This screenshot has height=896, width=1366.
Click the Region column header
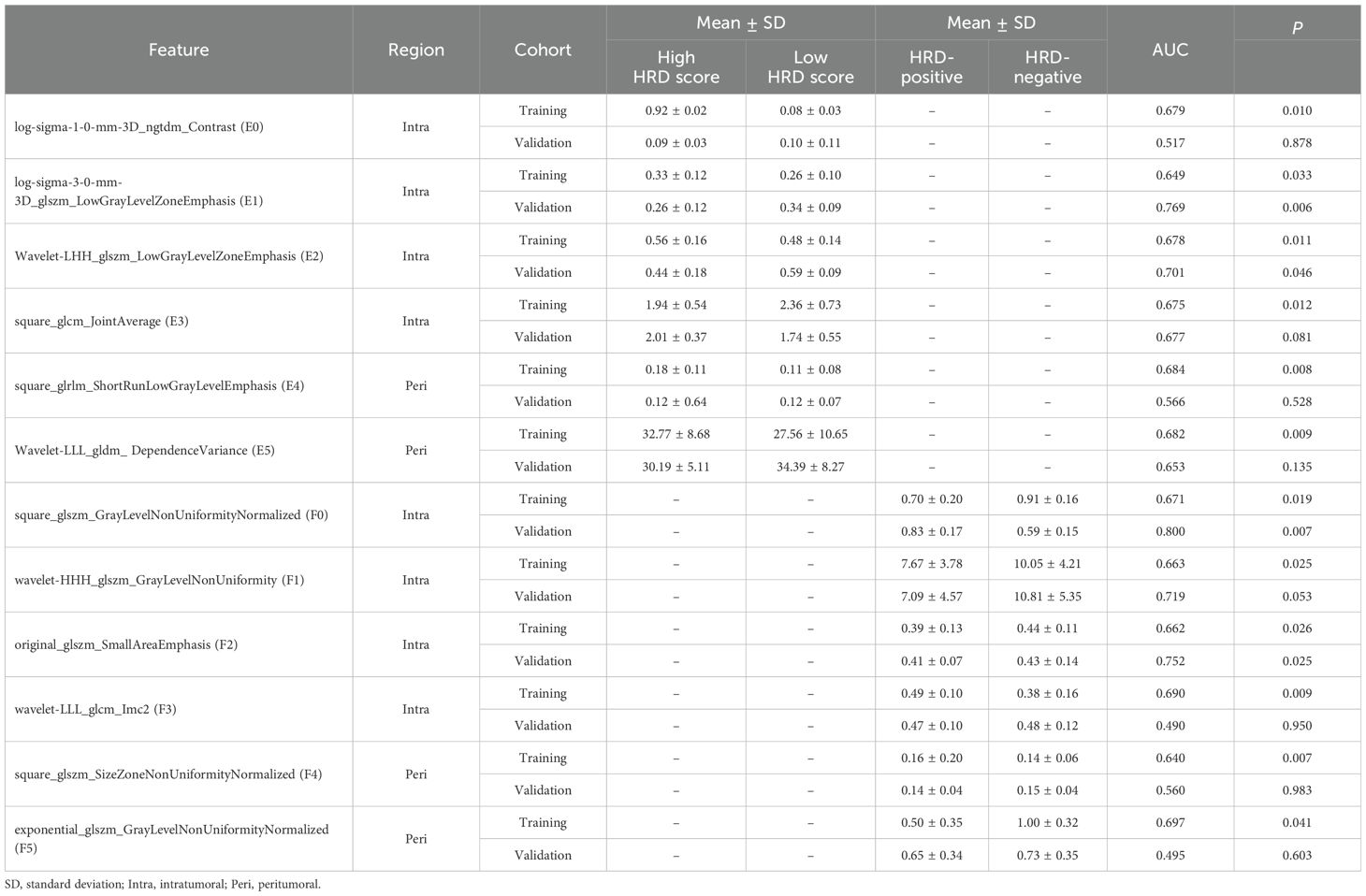(416, 50)
